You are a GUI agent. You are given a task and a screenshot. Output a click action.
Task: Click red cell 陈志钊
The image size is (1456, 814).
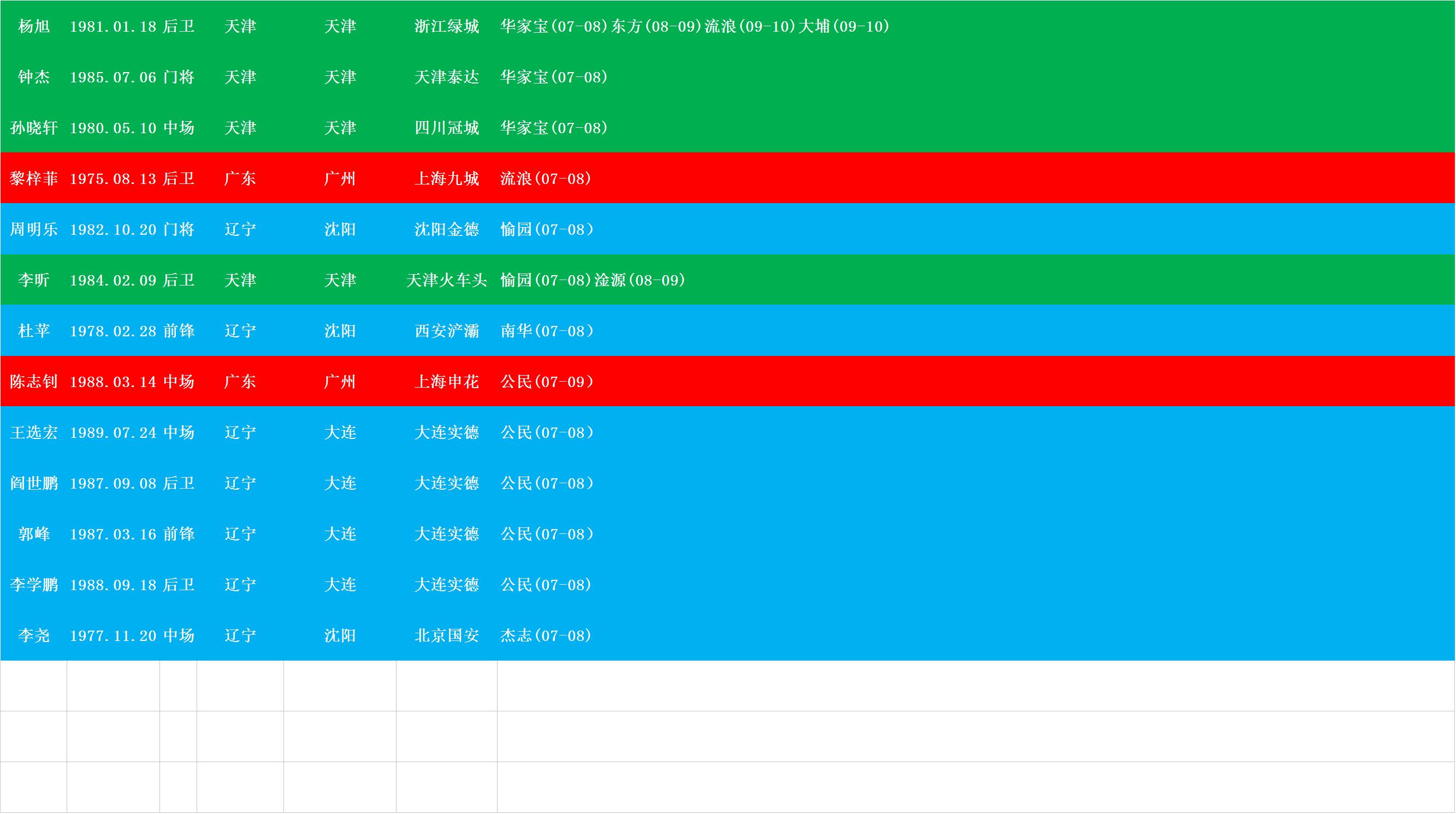(x=34, y=382)
